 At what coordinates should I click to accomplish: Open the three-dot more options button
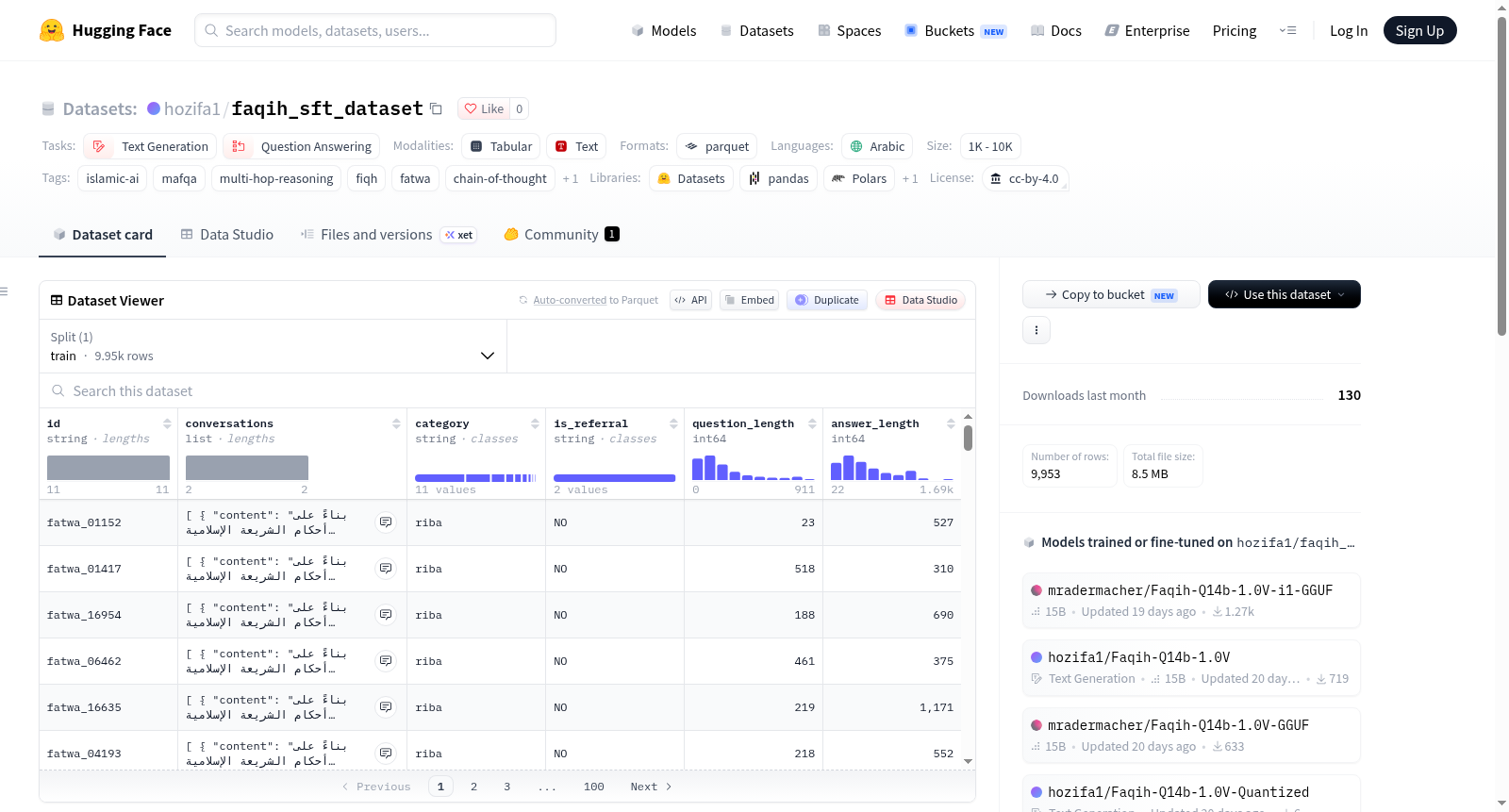pos(1036,330)
